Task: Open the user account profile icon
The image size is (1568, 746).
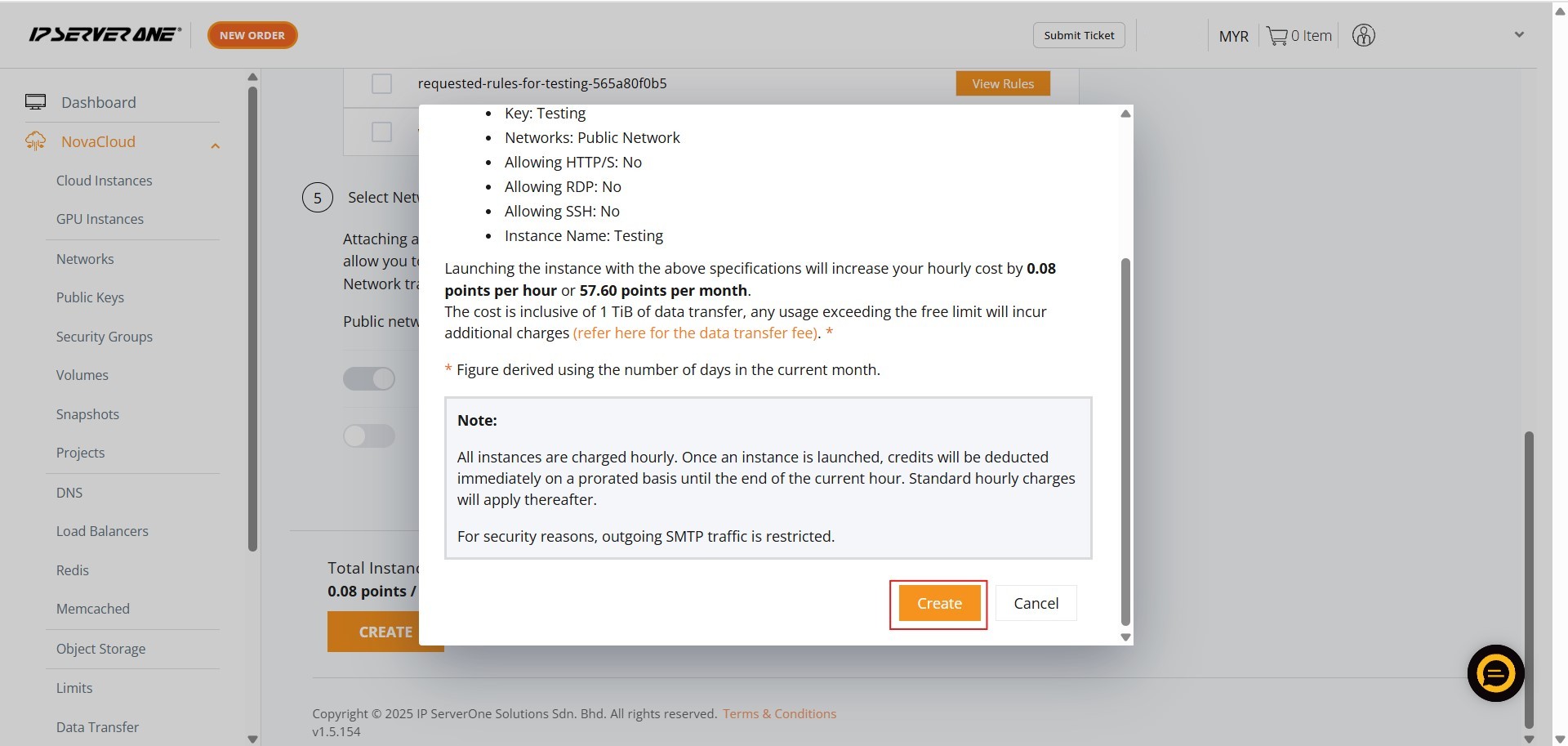Action: tap(1363, 35)
